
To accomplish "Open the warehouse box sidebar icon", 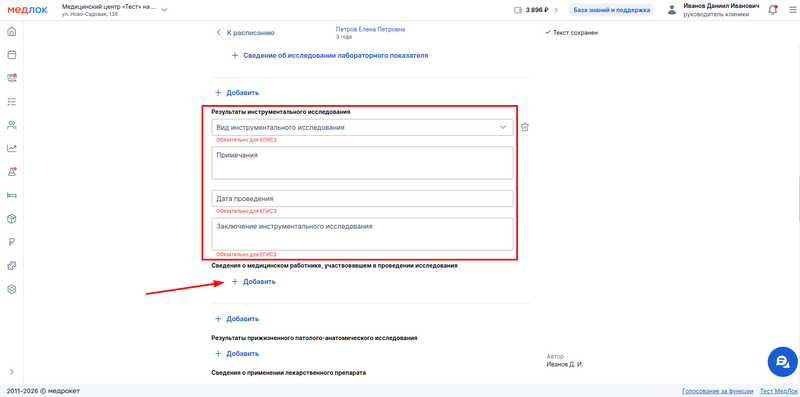I will coord(12,219).
